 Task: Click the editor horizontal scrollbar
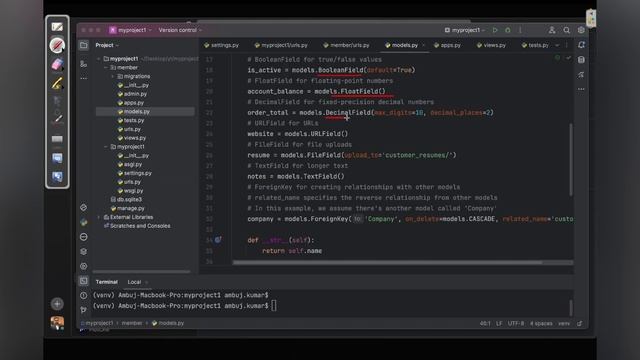click(388, 263)
